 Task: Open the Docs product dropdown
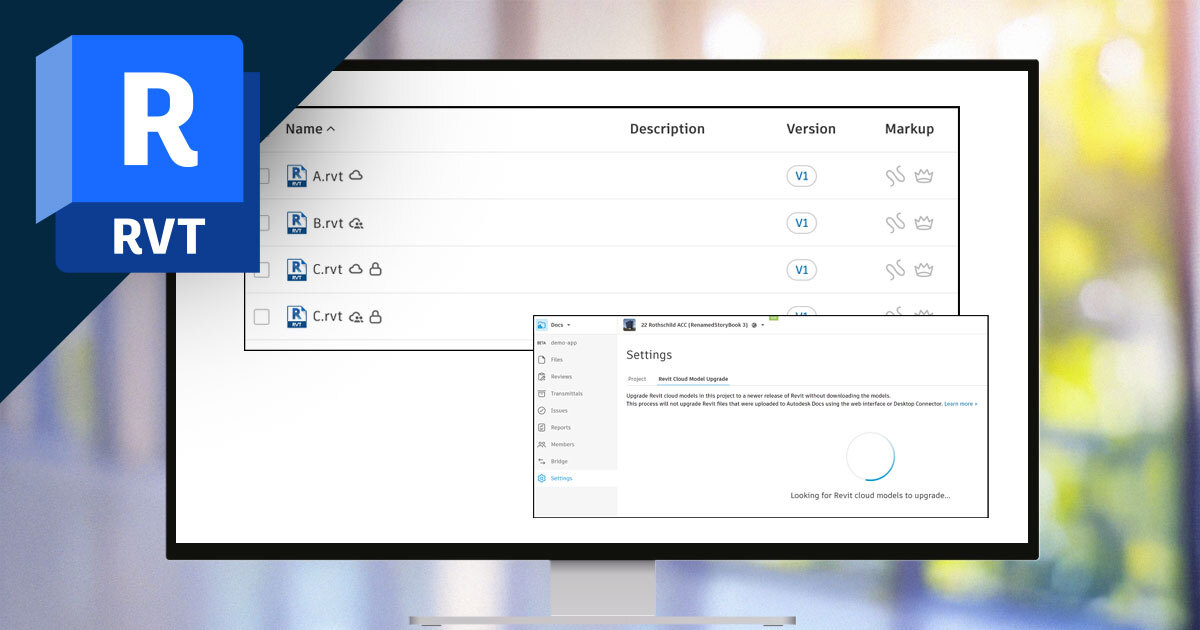(560, 325)
